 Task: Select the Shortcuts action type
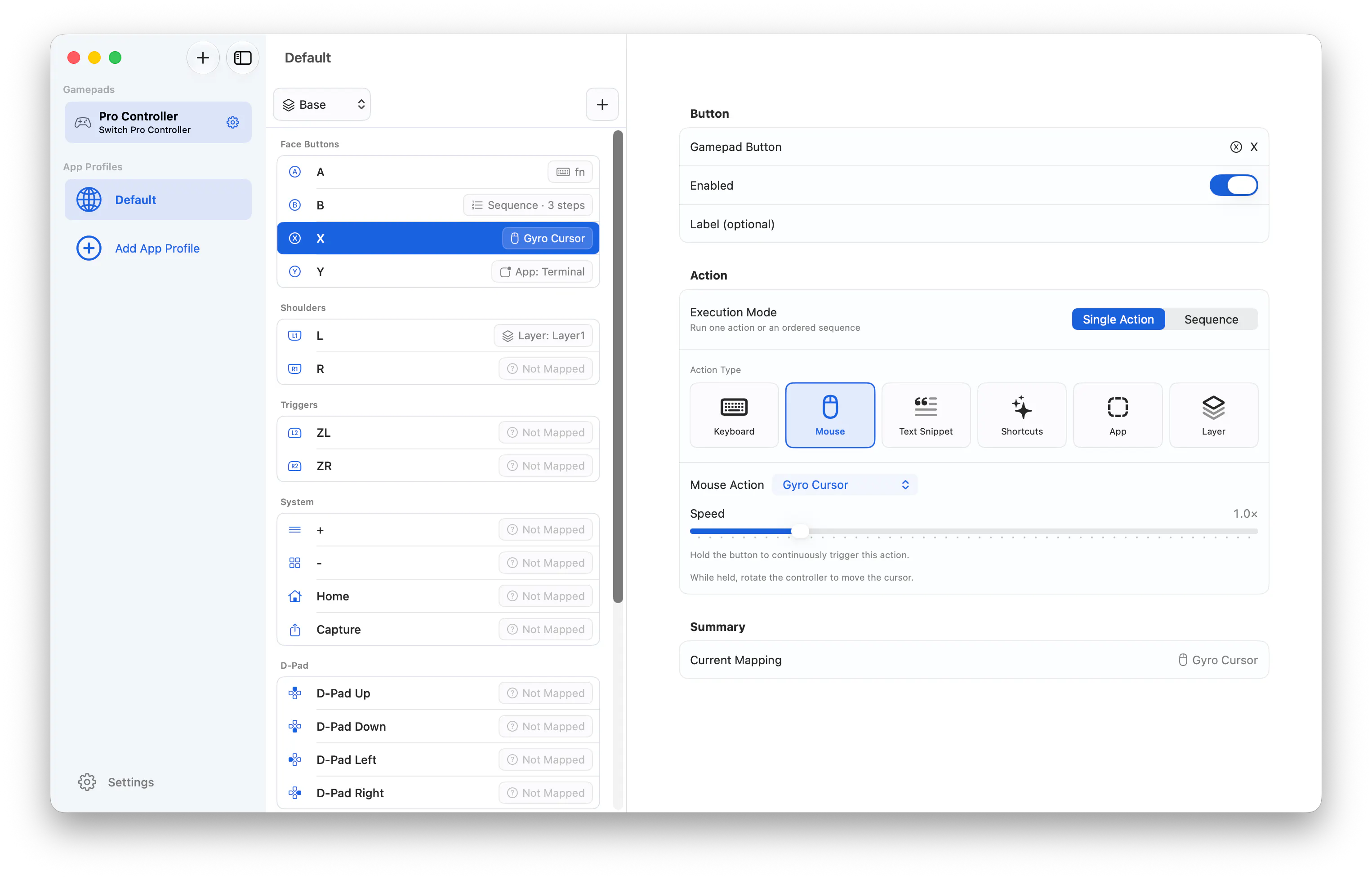point(1021,415)
